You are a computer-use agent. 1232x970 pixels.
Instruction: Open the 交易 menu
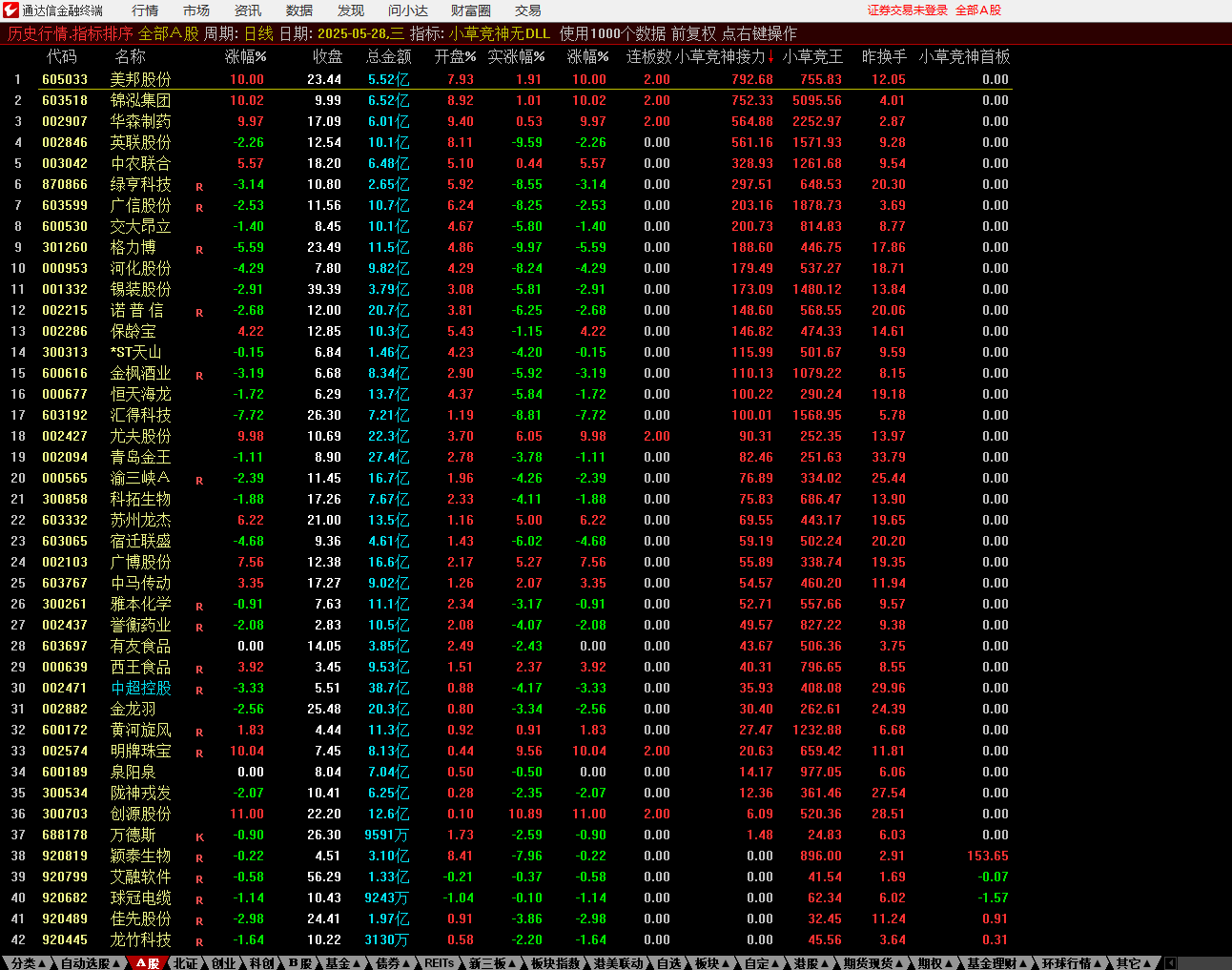[x=528, y=10]
